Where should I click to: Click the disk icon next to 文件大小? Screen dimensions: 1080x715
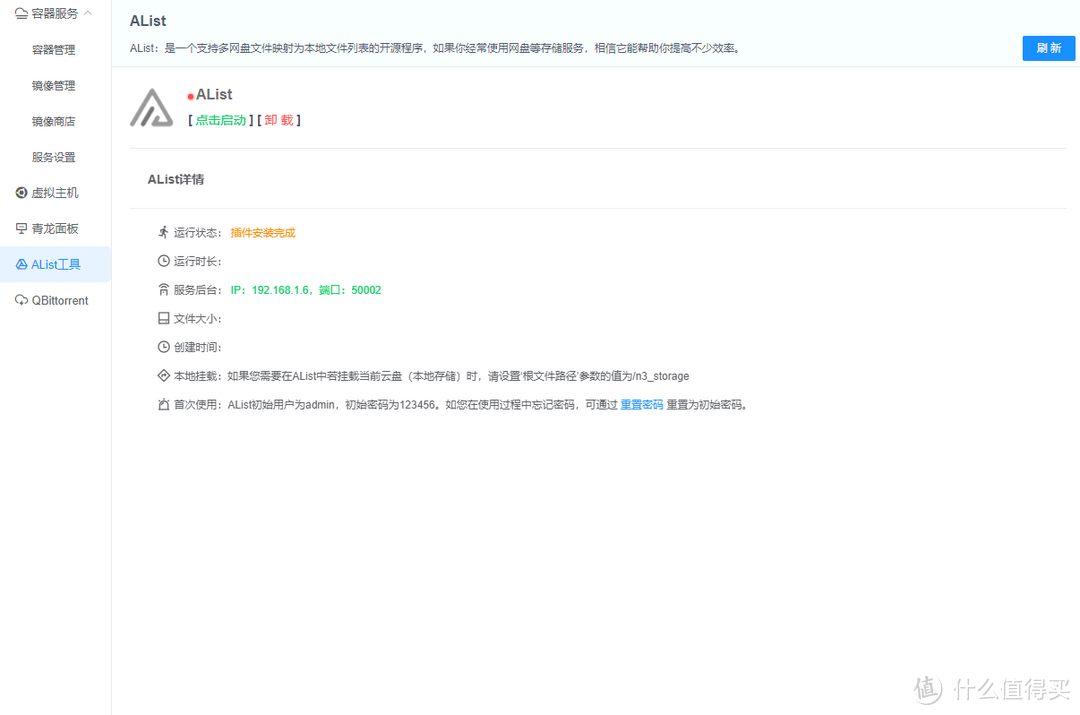point(163,318)
